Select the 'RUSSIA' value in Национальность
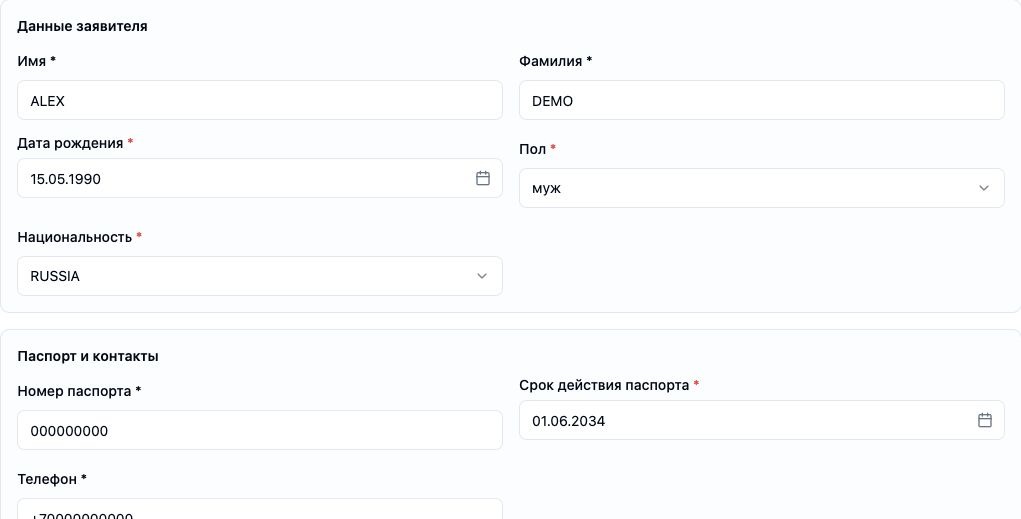 [x=55, y=276]
